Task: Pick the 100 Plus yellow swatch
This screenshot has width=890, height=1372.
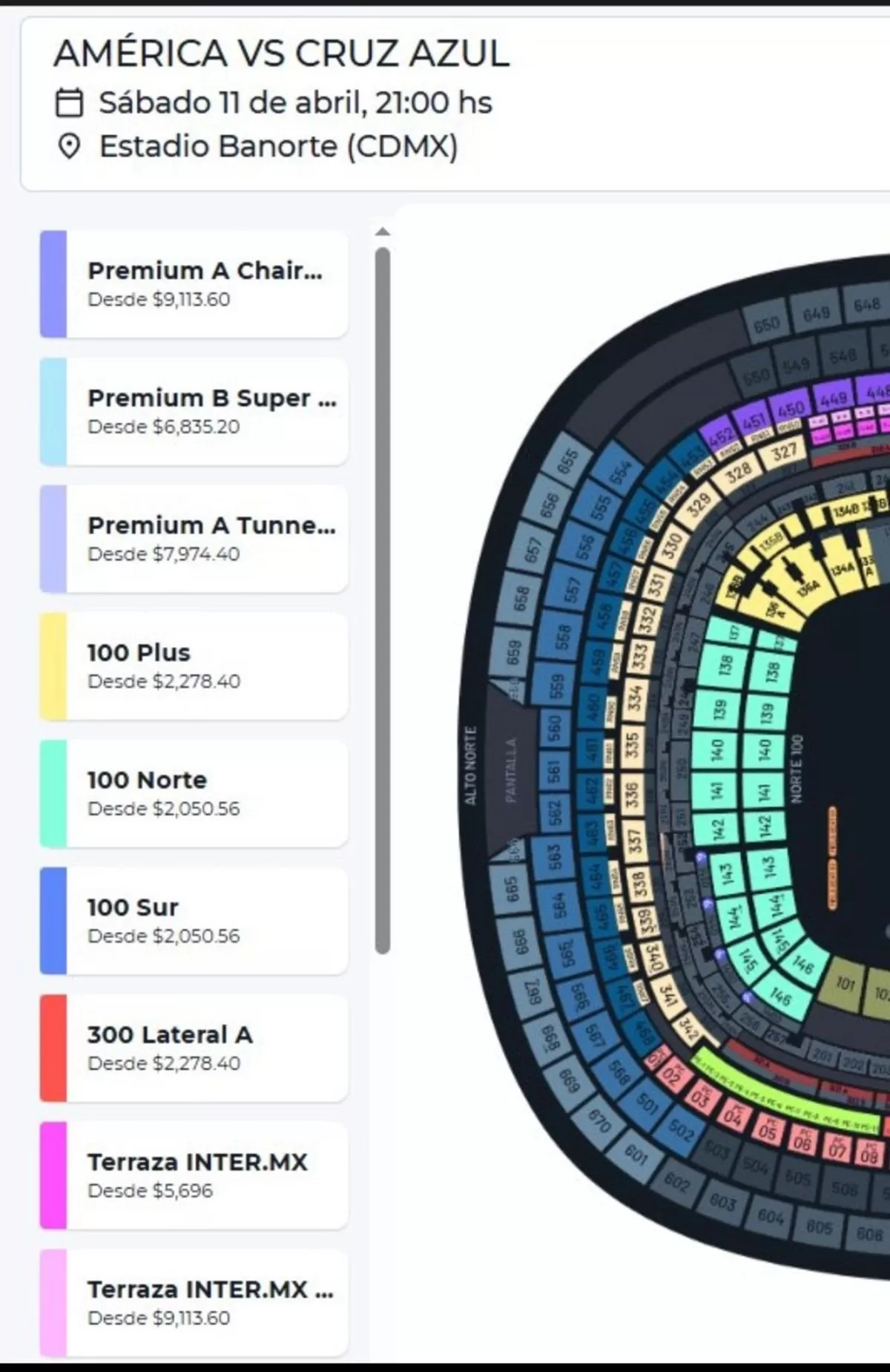Action: pyautogui.click(x=53, y=666)
